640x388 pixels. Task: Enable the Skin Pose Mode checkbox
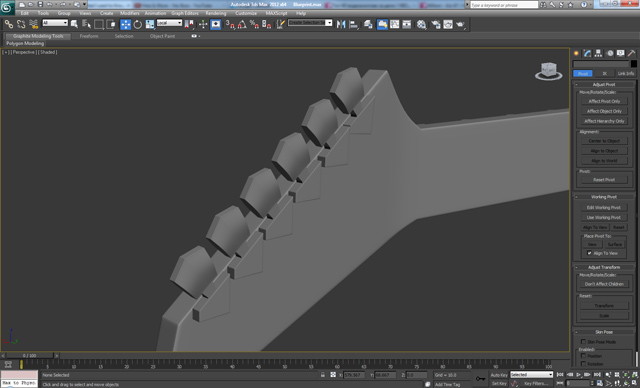(583, 341)
